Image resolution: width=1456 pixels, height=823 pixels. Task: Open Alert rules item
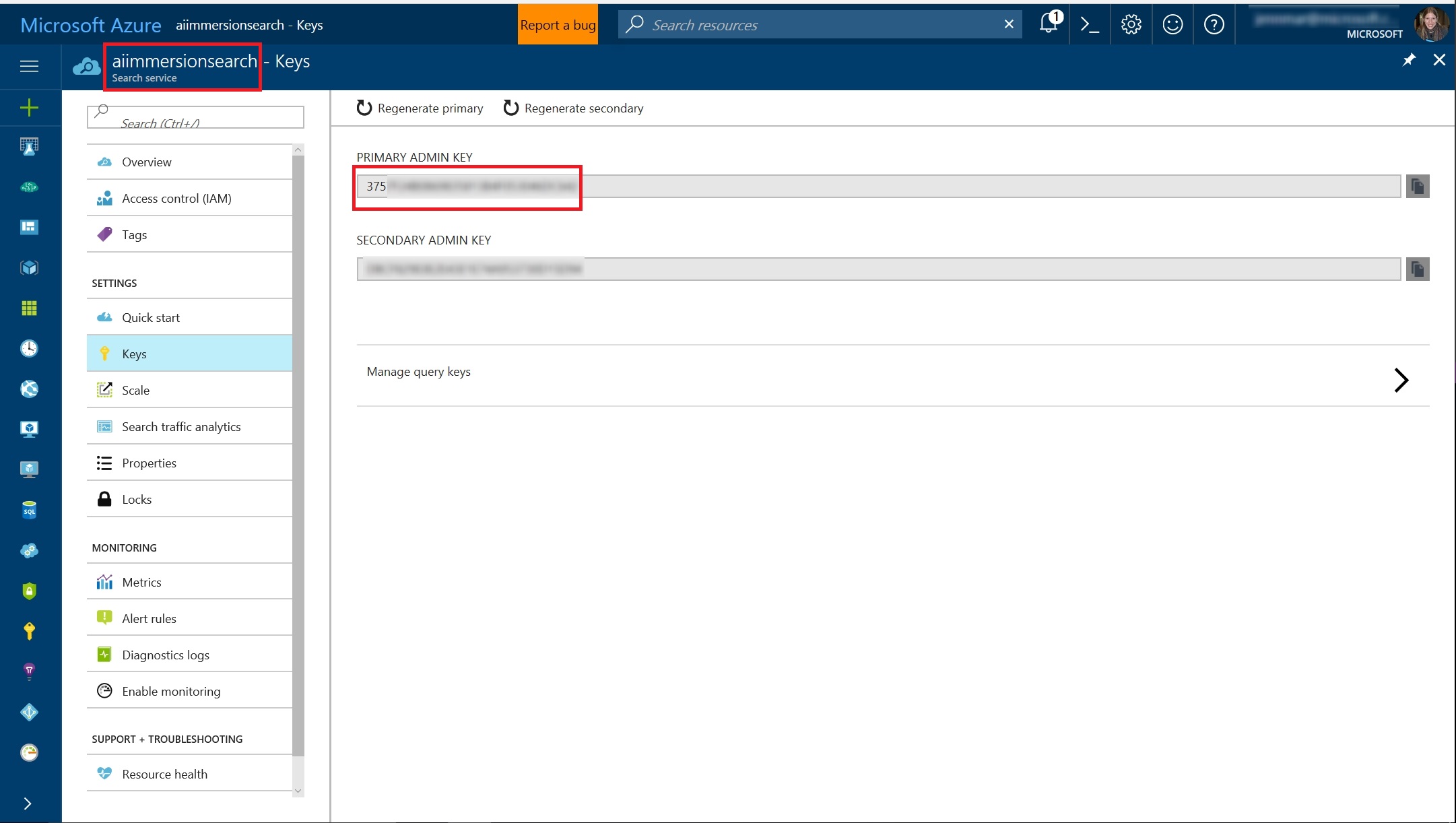(x=189, y=618)
